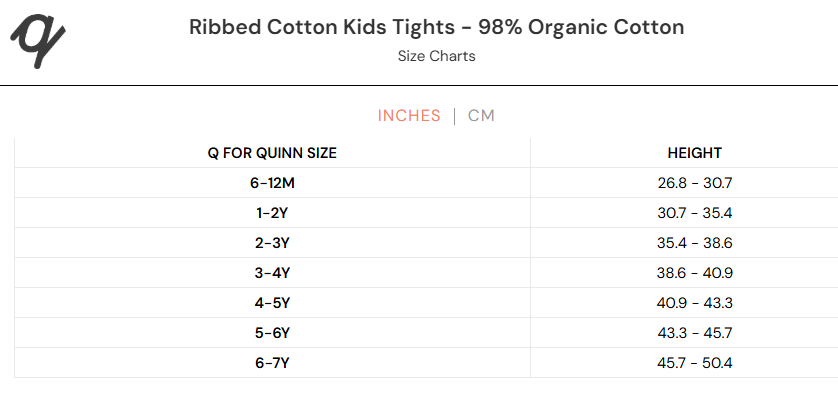Click the 30.7 - 35.4 height value

694,213
